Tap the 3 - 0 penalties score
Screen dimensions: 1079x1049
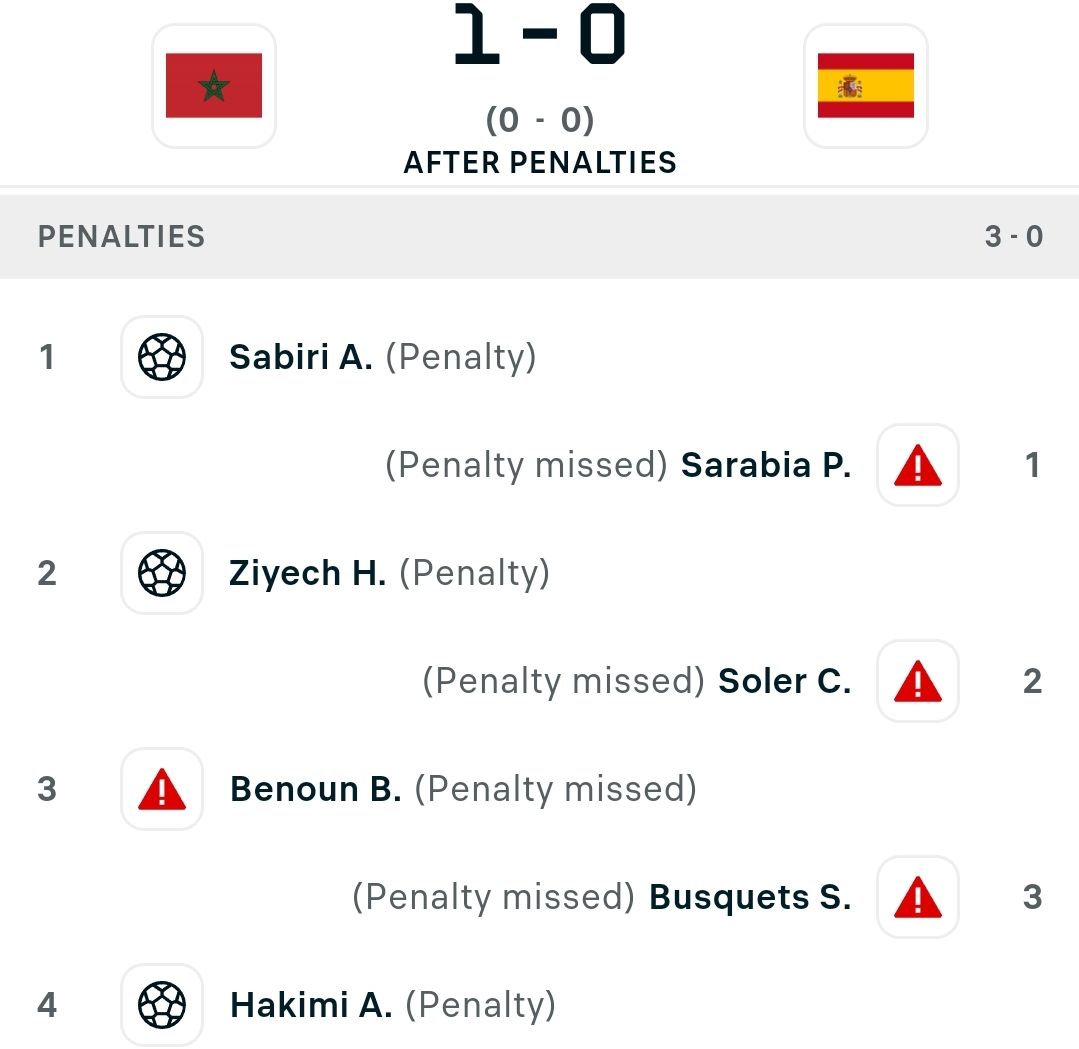[1014, 237]
